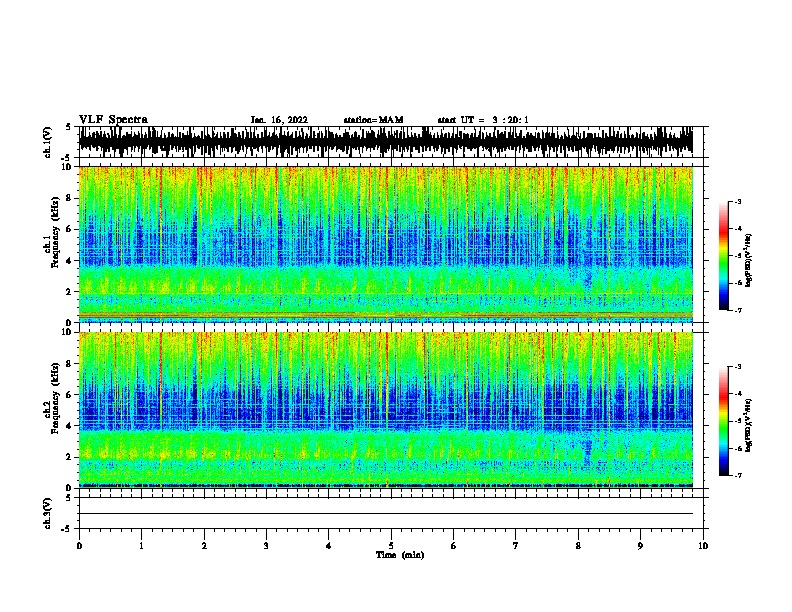
Task: Click the "2" tick on the time axis
Action: click(204, 546)
